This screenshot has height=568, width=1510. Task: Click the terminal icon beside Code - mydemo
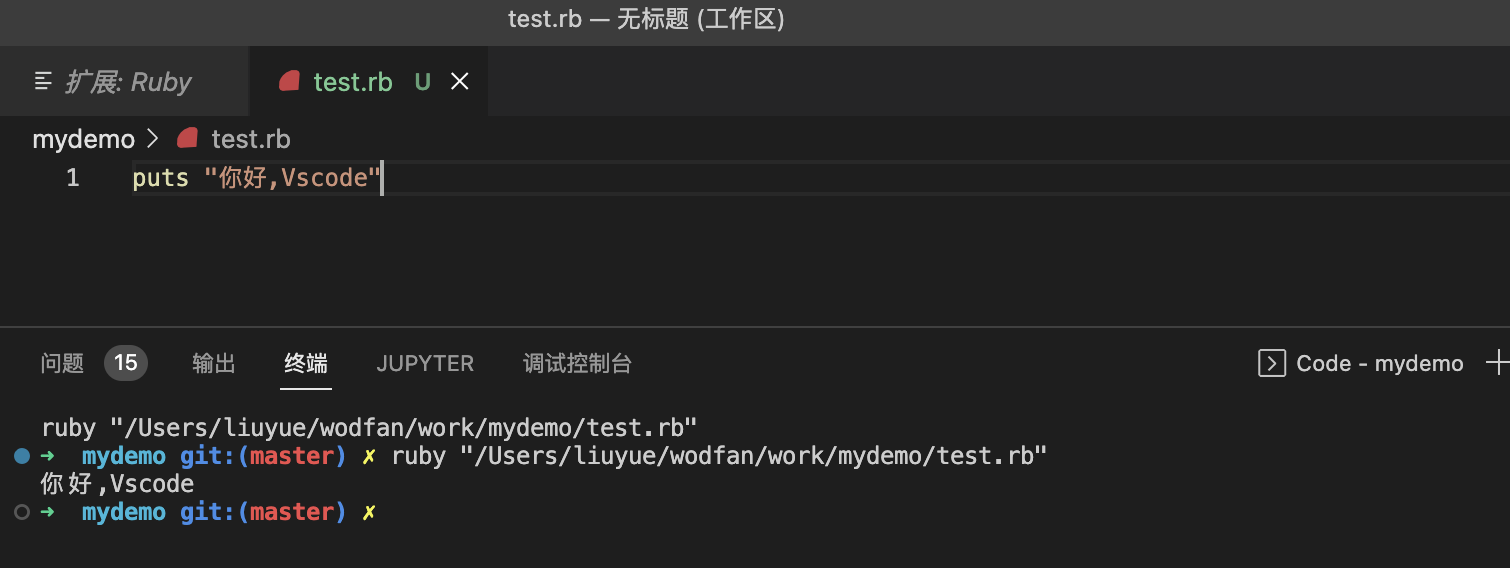1271,363
